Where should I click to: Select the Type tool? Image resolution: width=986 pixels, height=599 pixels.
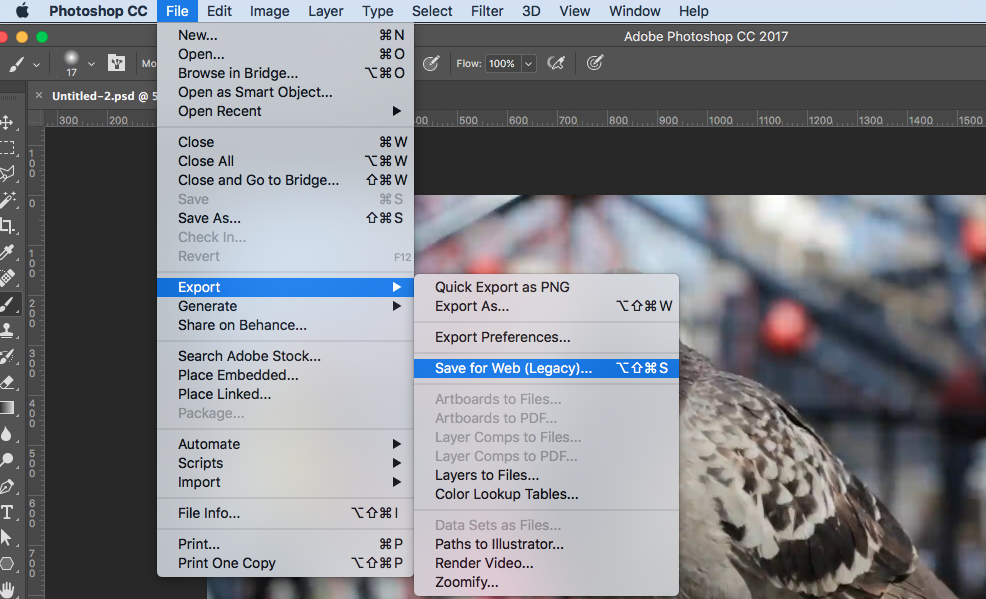[x=8, y=513]
